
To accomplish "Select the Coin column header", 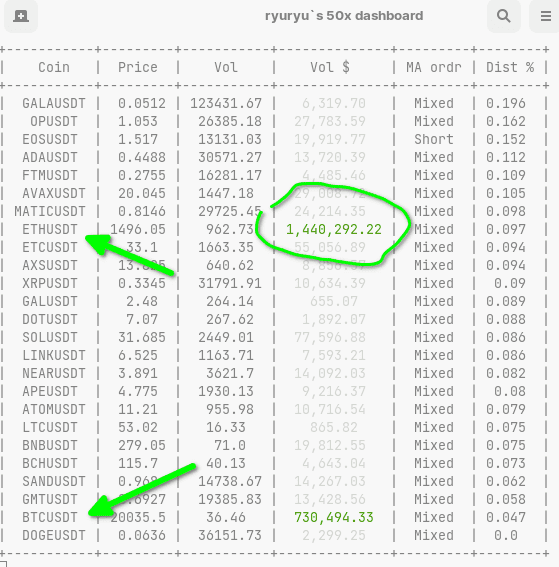I will click(x=54, y=67).
